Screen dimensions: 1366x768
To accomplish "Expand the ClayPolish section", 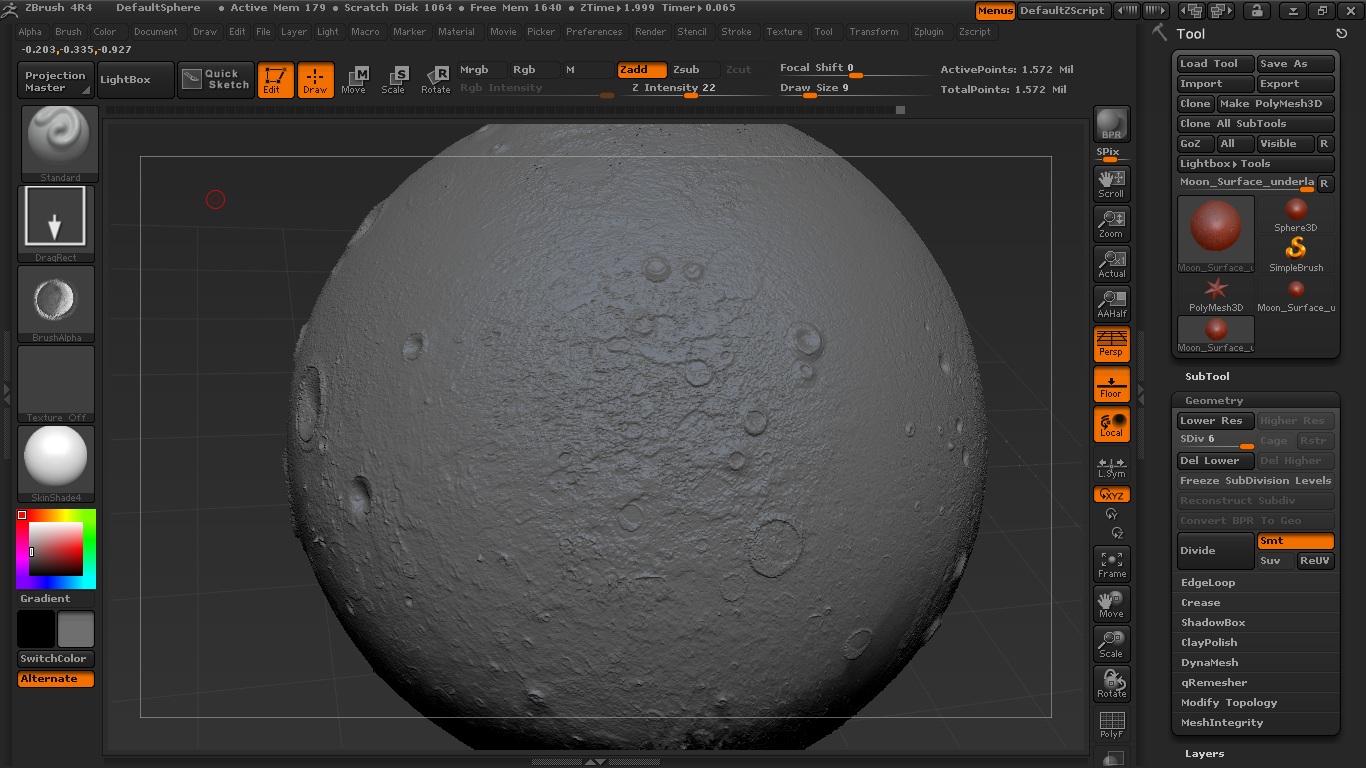I will [x=1209, y=642].
